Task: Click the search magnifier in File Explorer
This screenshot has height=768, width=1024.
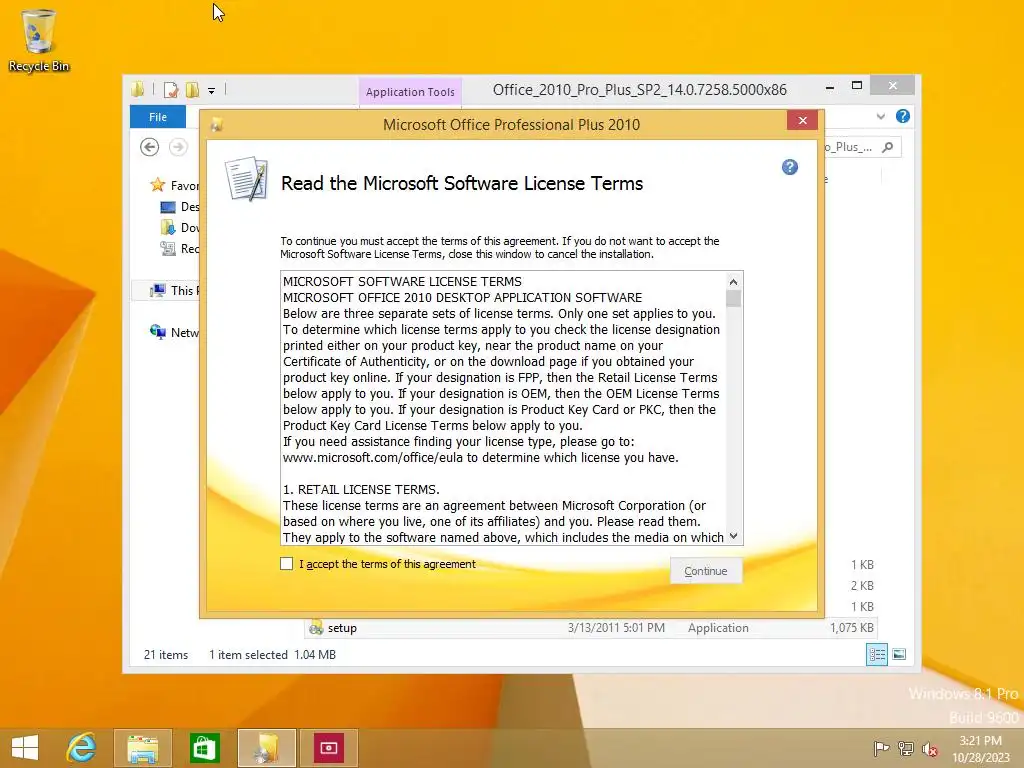Action: 888,147
